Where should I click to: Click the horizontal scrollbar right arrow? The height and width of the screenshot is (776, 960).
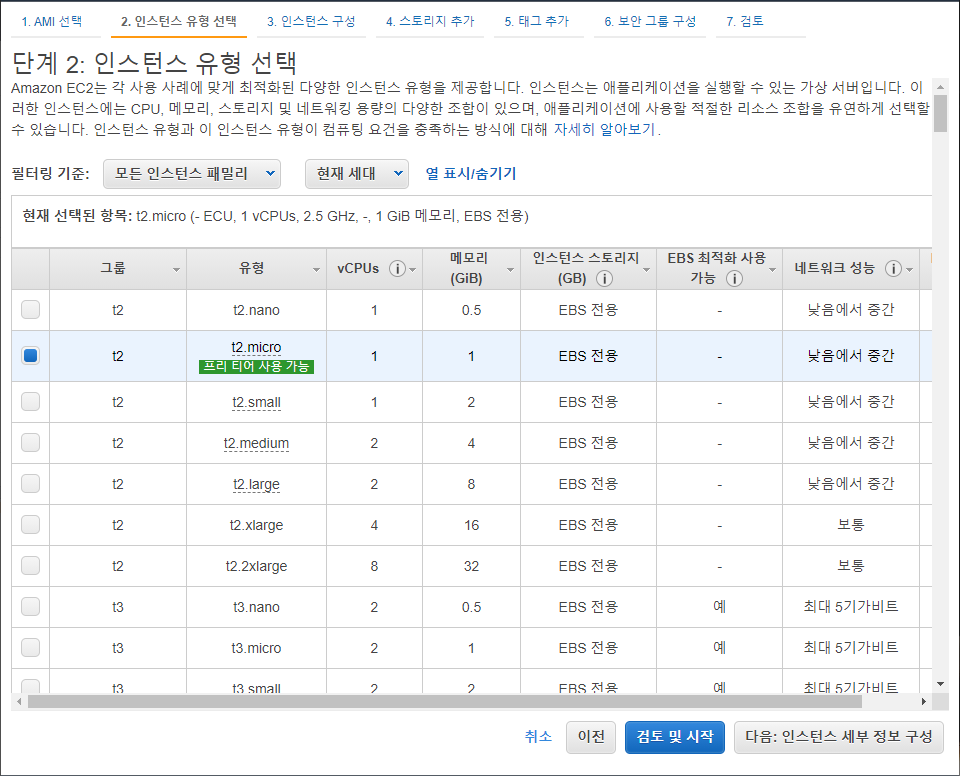924,701
